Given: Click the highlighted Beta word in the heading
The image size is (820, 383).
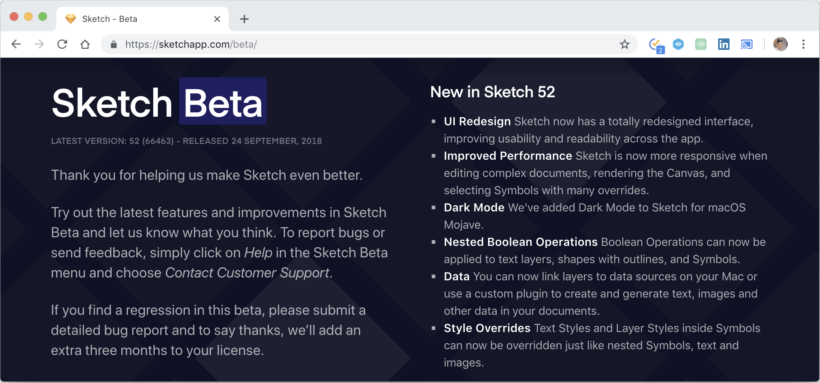Looking at the screenshot, I should click(x=223, y=101).
